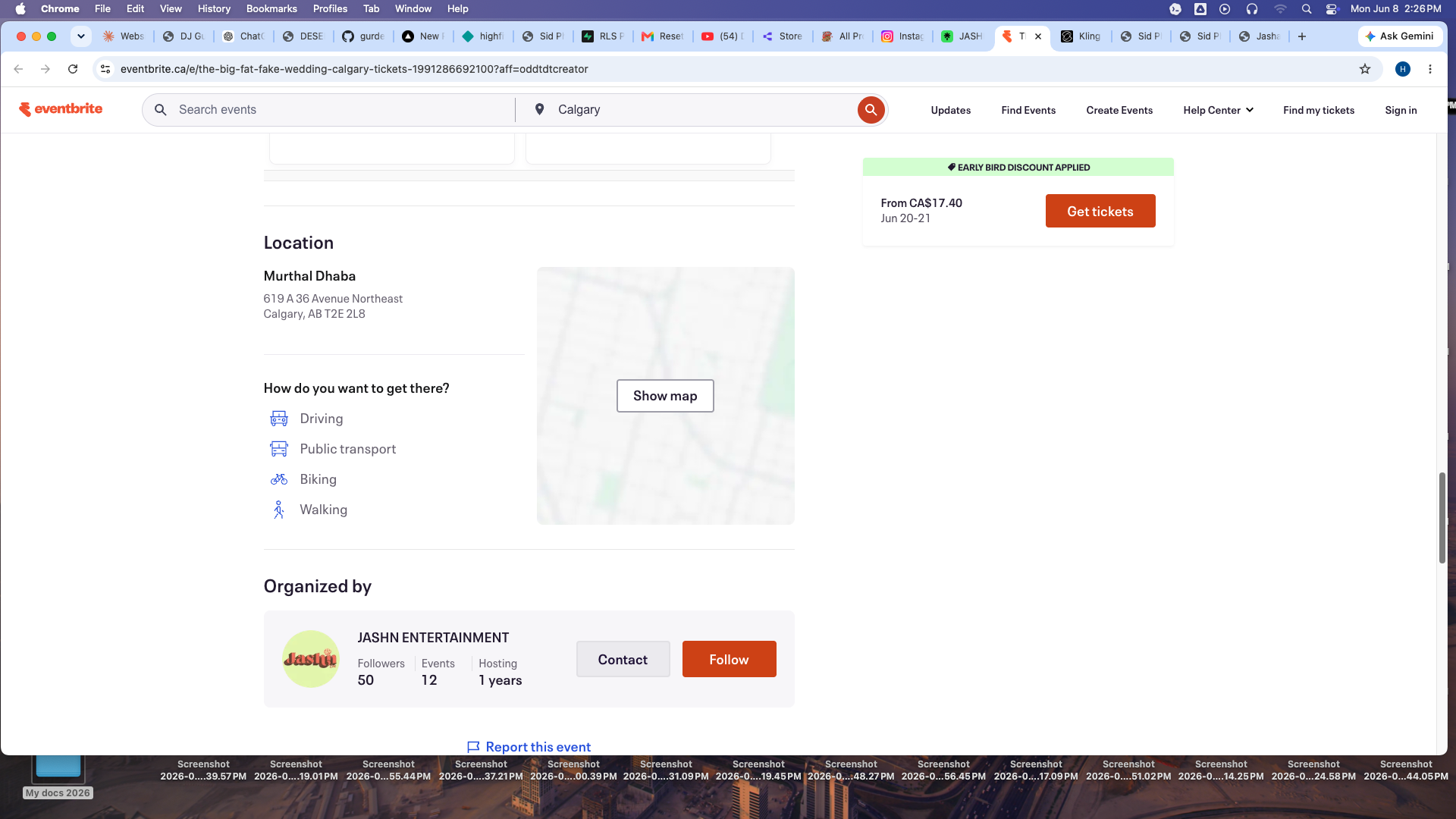Click the orange search magnifier button
This screenshot has height=819, width=1456.
point(871,110)
